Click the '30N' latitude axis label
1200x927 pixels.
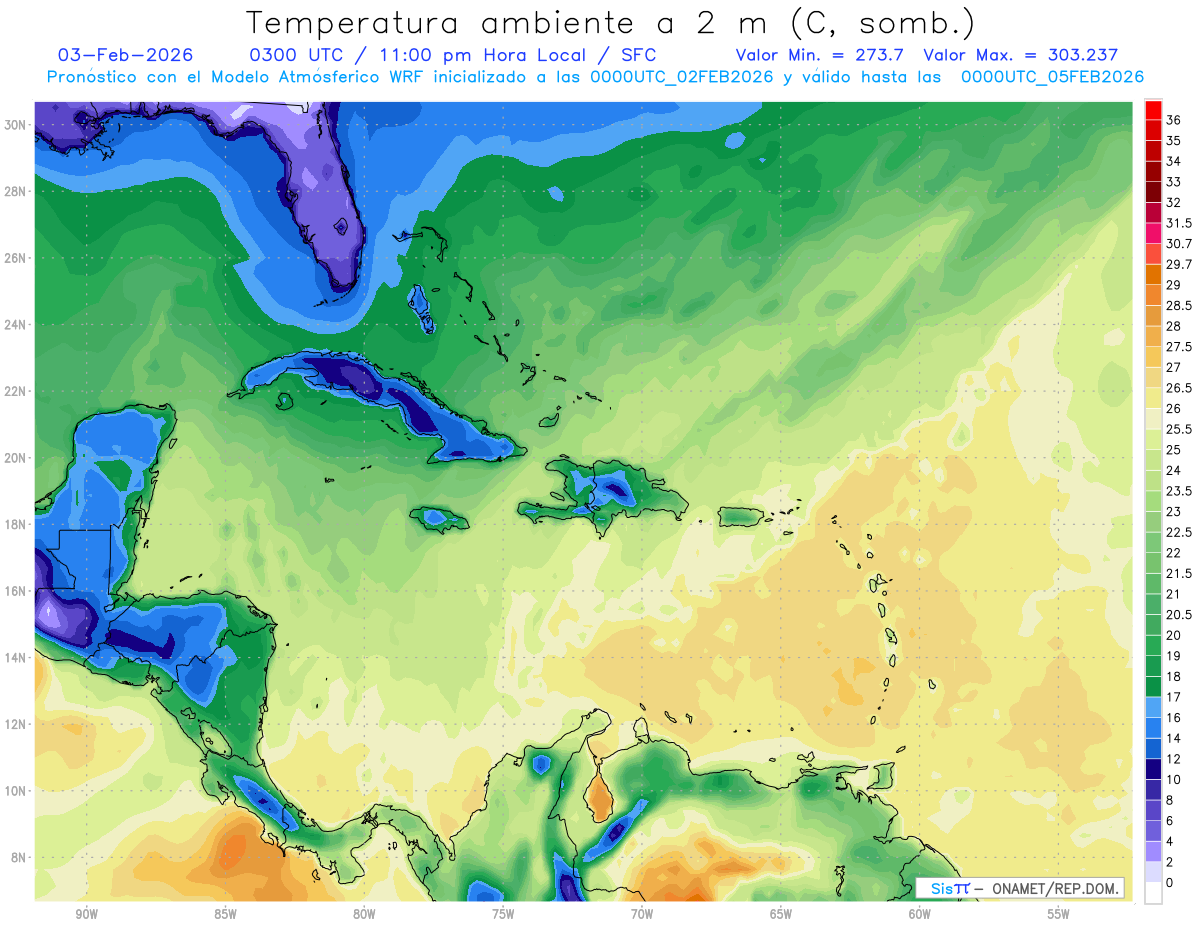[17, 124]
